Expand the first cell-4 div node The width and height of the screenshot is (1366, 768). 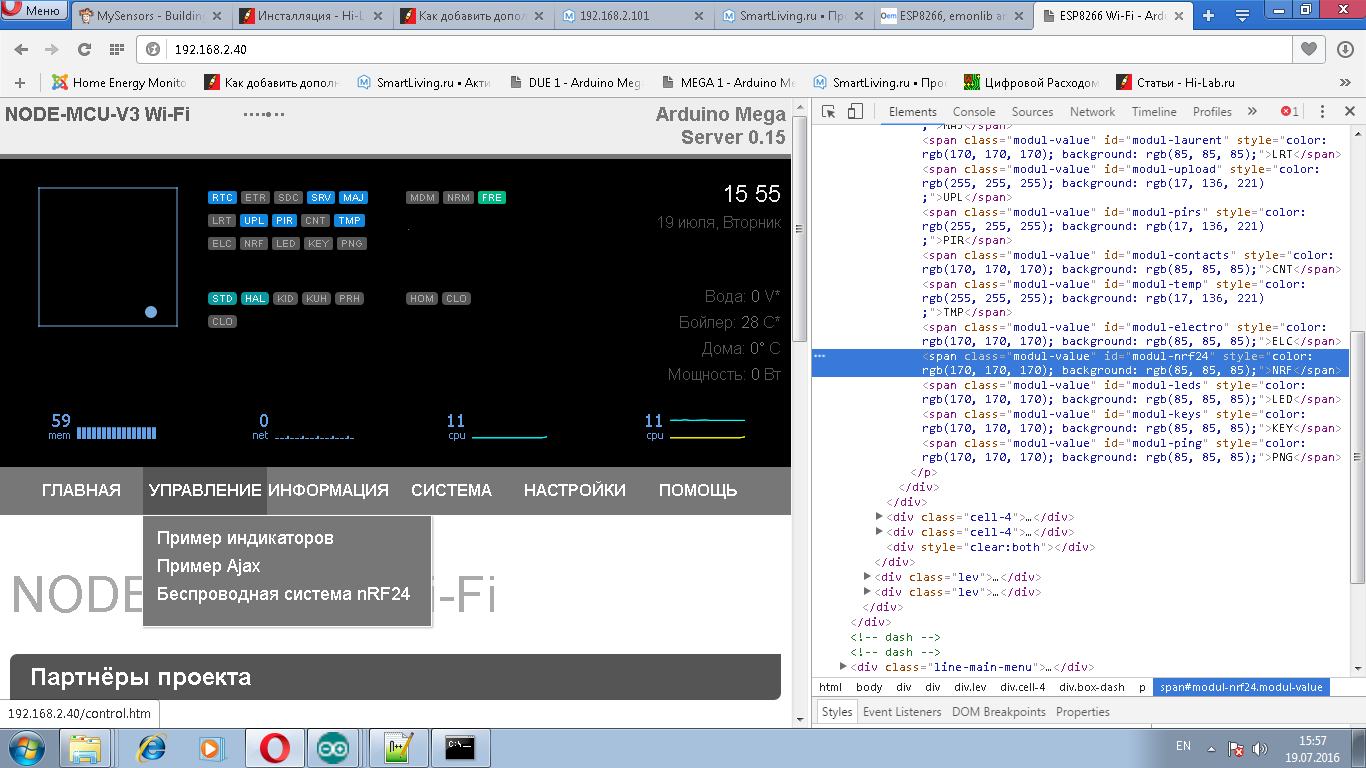(880, 517)
